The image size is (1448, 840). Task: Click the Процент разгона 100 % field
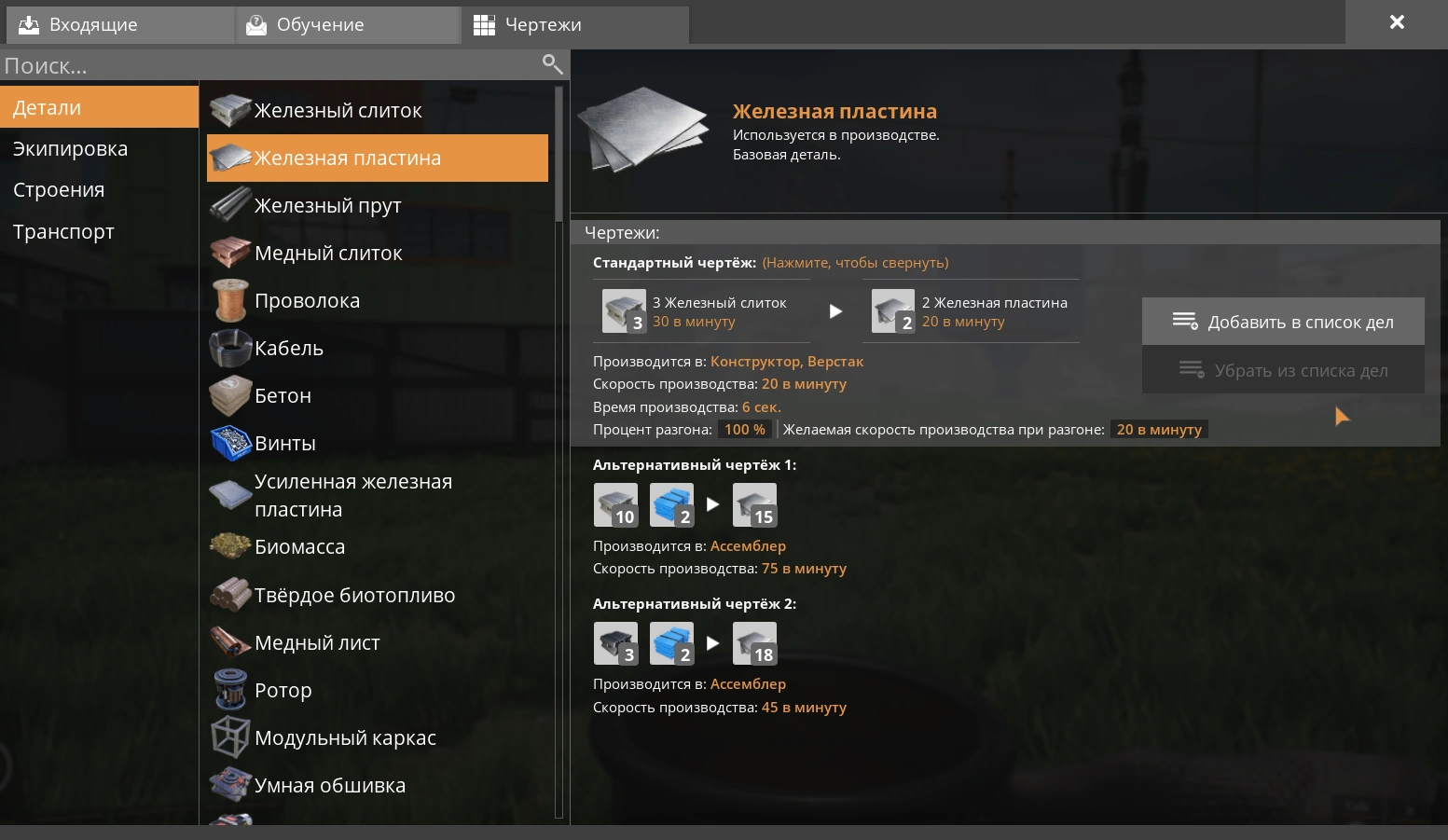click(744, 430)
